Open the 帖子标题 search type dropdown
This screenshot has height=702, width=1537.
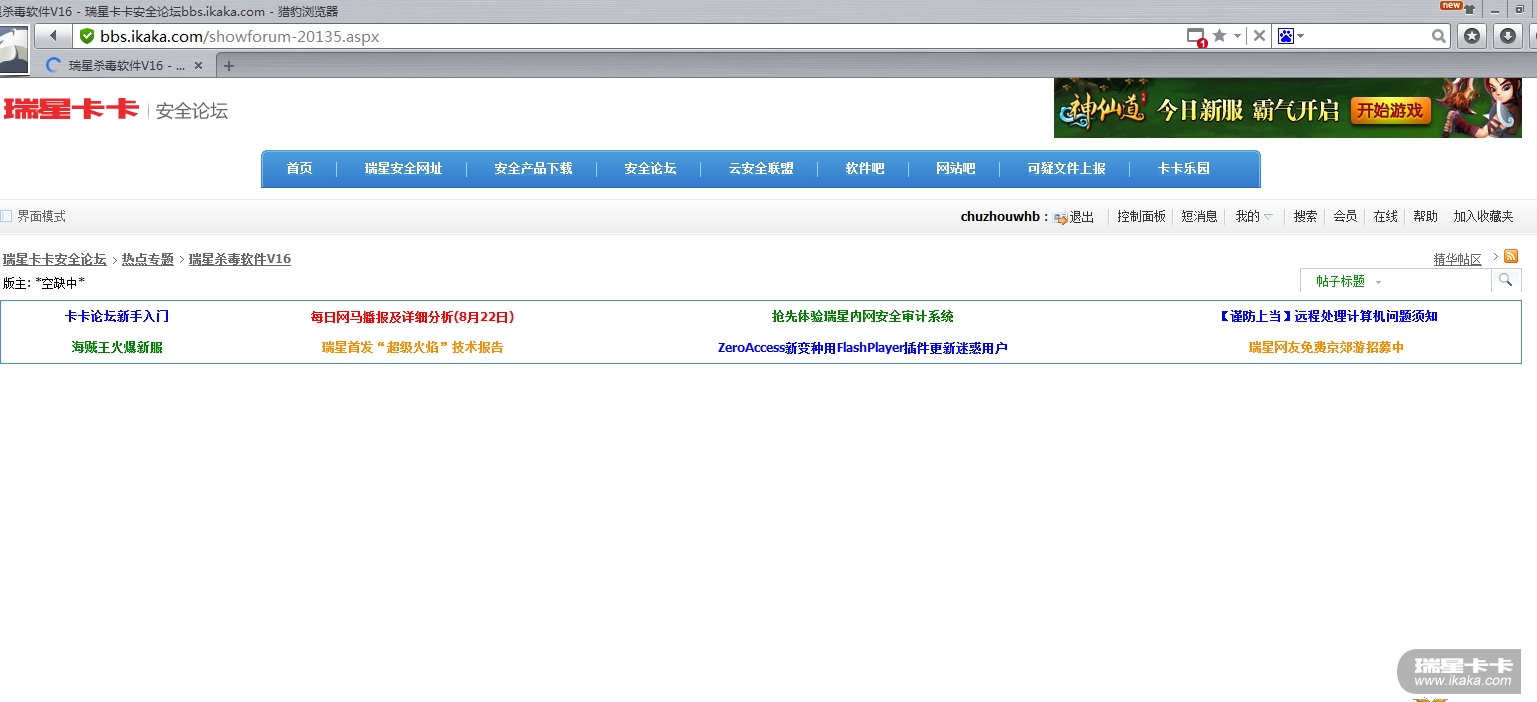point(1348,282)
